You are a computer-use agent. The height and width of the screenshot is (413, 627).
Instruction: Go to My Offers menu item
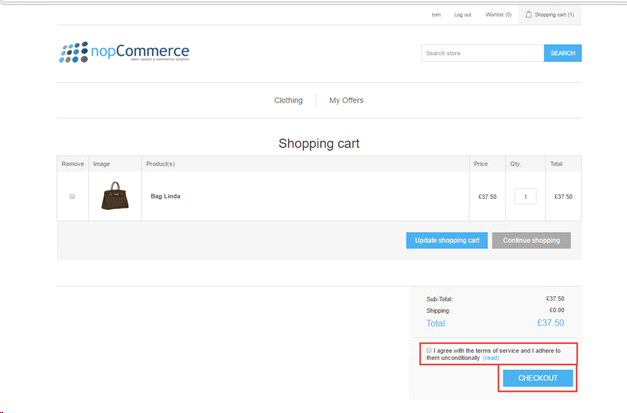tap(346, 101)
